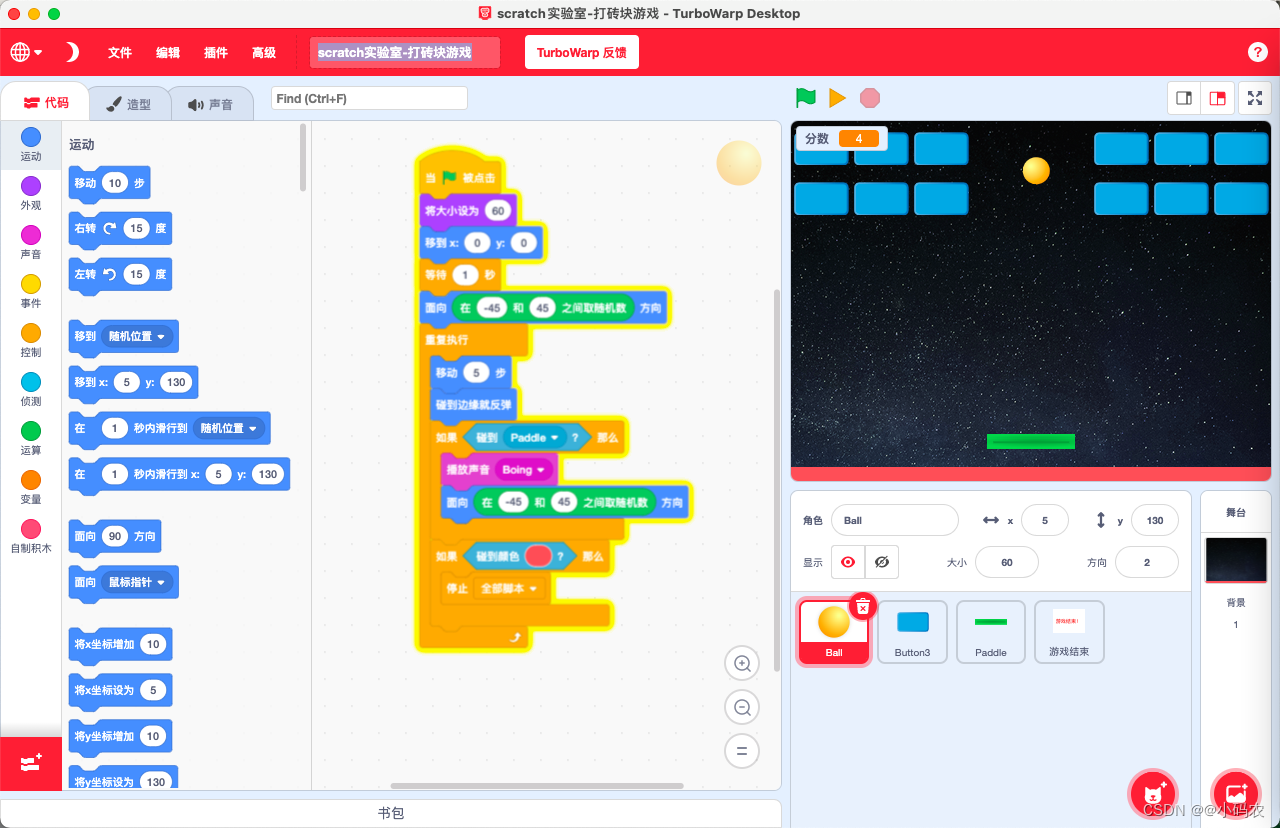Viewport: 1280px width, 828px height.
Task: Click the TurboWarp 反馈 feedback button
Action: click(582, 52)
